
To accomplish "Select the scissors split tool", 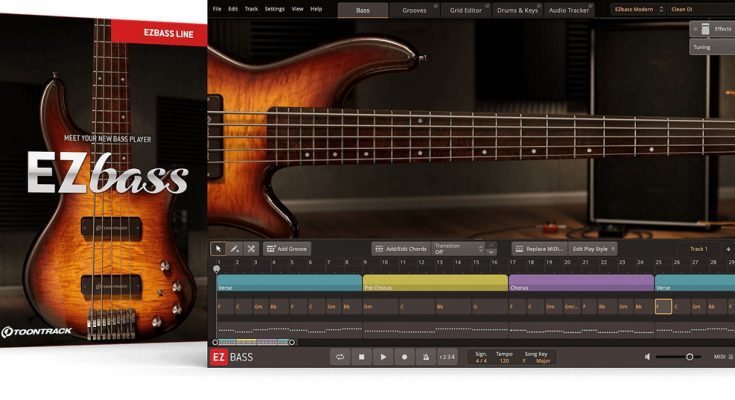I will [251, 248].
